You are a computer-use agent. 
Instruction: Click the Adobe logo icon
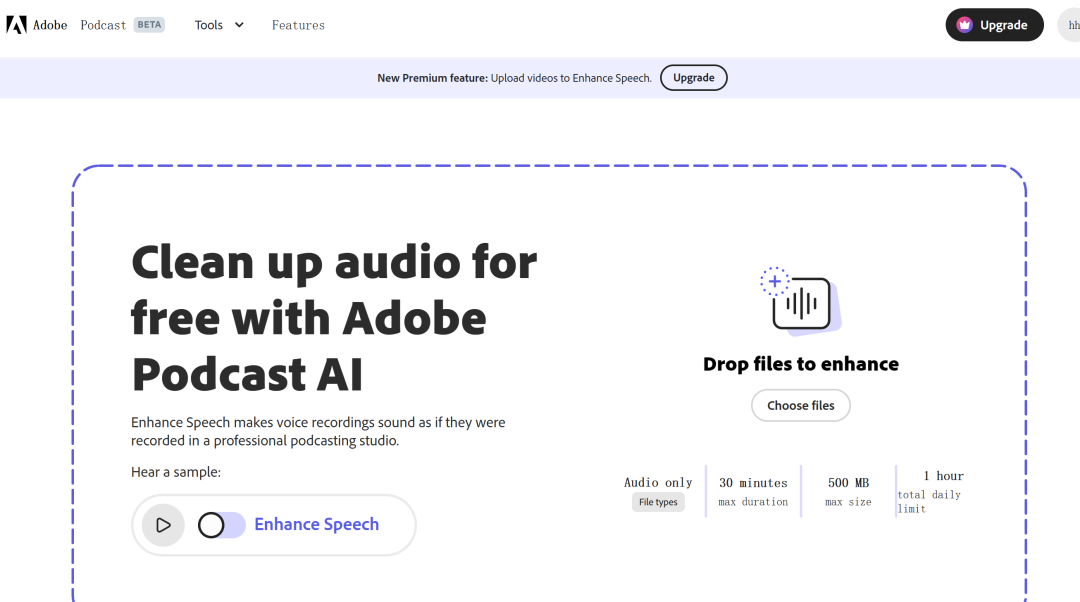(17, 25)
